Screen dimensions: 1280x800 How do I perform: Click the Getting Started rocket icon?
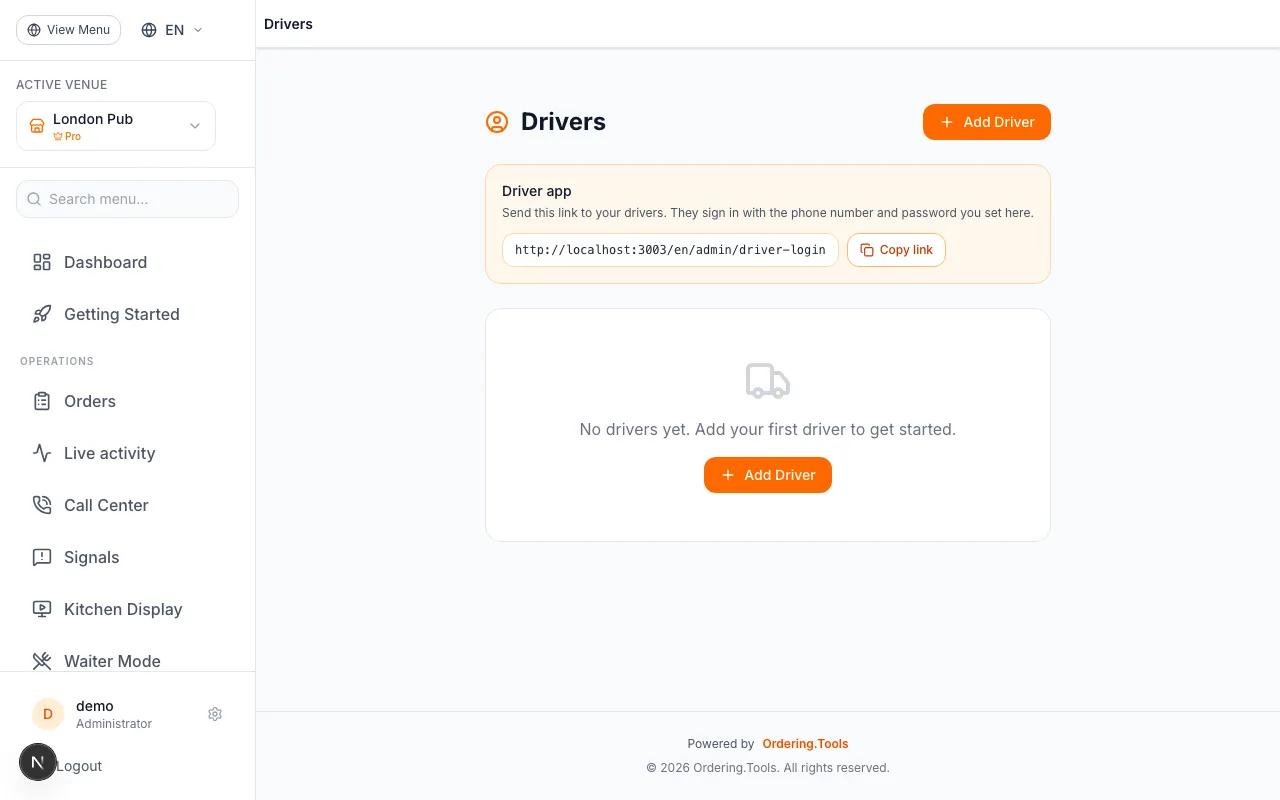point(42,314)
